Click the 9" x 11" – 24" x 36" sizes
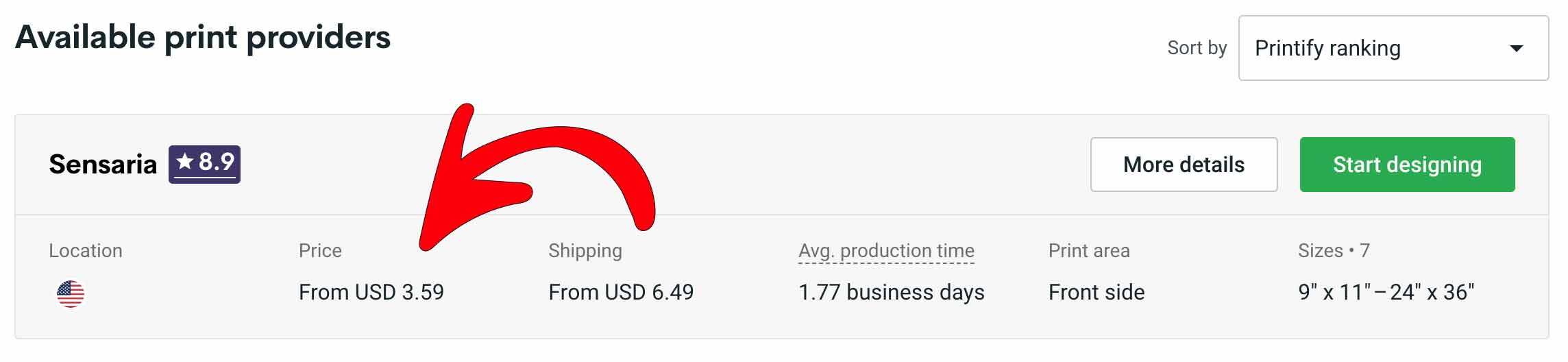The image size is (1568, 362). coord(1386,293)
